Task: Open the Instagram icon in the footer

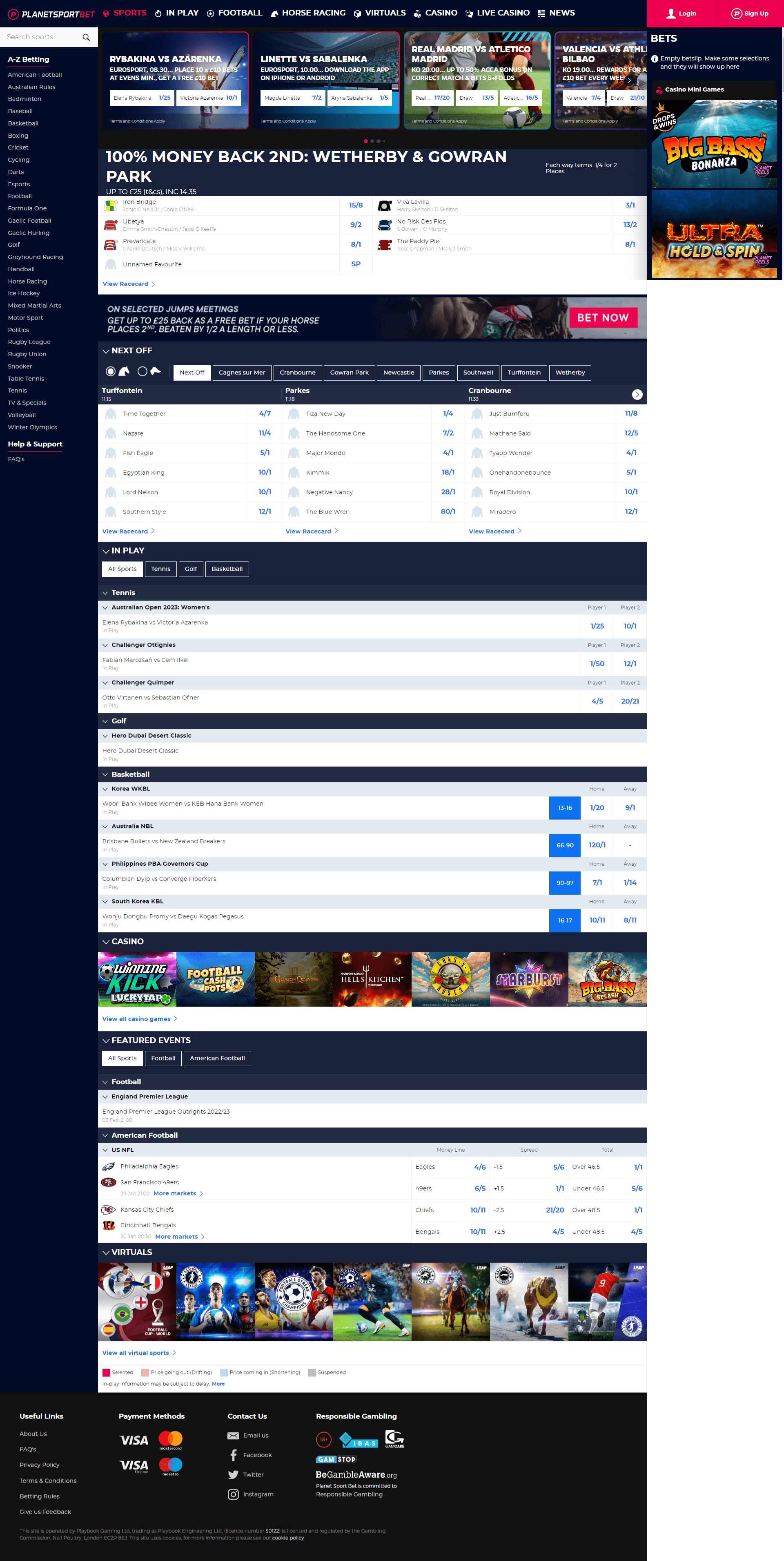Action: [233, 1494]
